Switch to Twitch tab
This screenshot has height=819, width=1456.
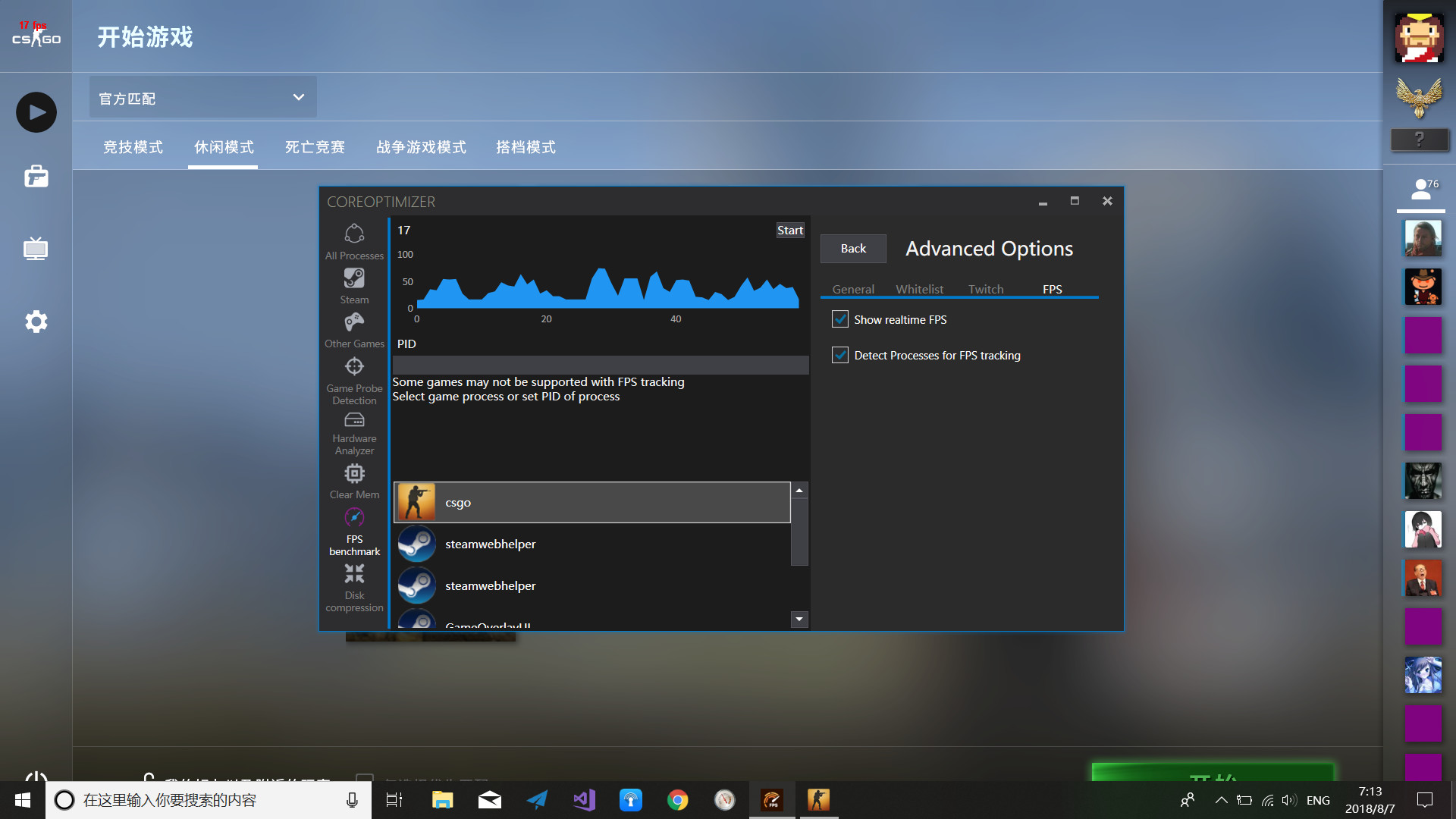(986, 289)
